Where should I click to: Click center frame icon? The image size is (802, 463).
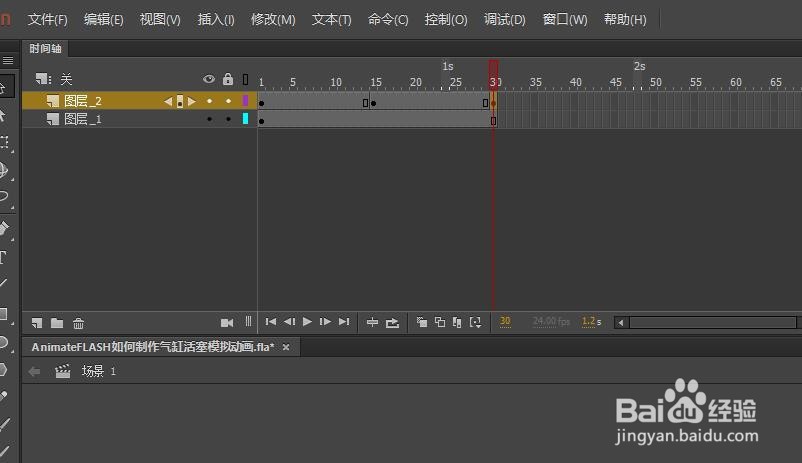tap(372, 322)
